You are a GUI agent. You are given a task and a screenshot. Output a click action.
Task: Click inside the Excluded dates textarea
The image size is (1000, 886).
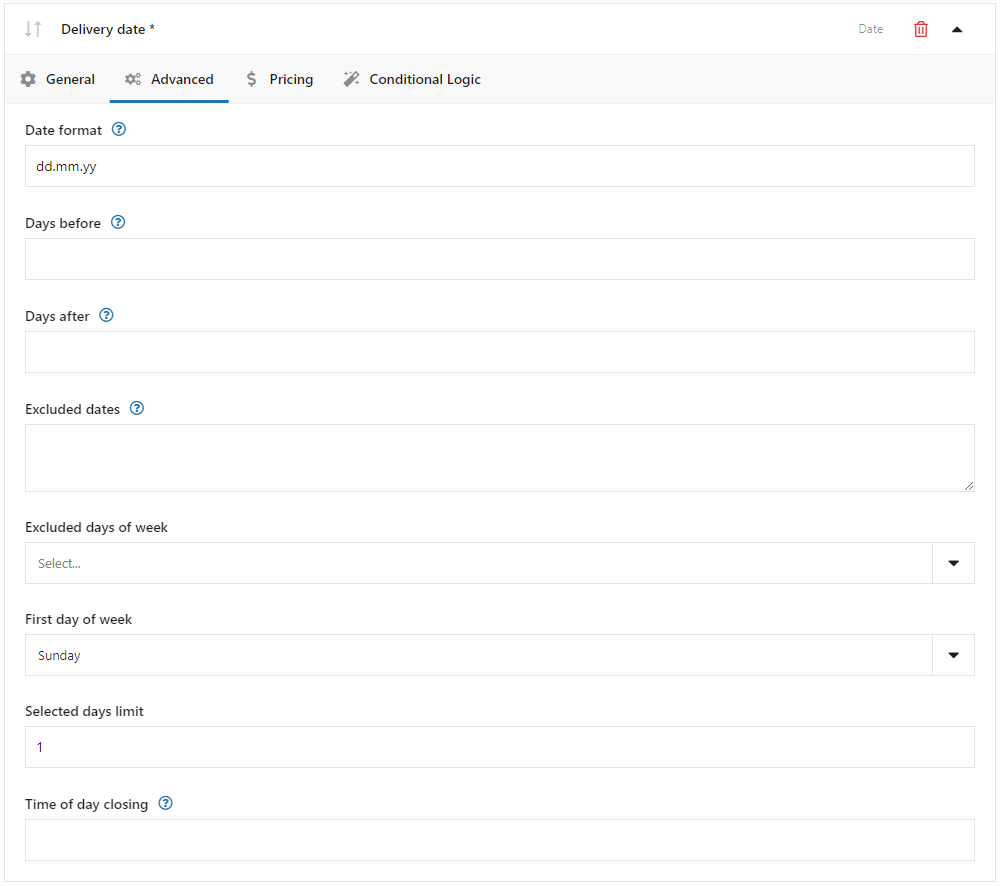[x=499, y=458]
